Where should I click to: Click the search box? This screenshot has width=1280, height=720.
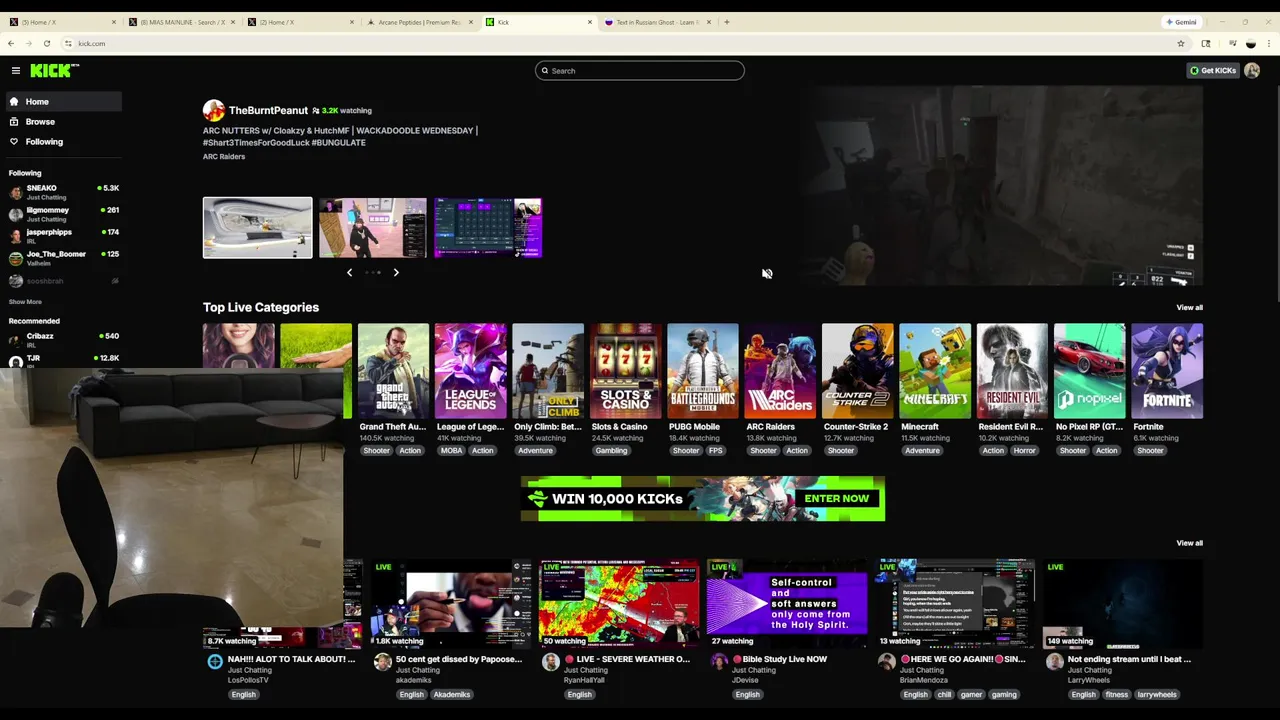[640, 70]
